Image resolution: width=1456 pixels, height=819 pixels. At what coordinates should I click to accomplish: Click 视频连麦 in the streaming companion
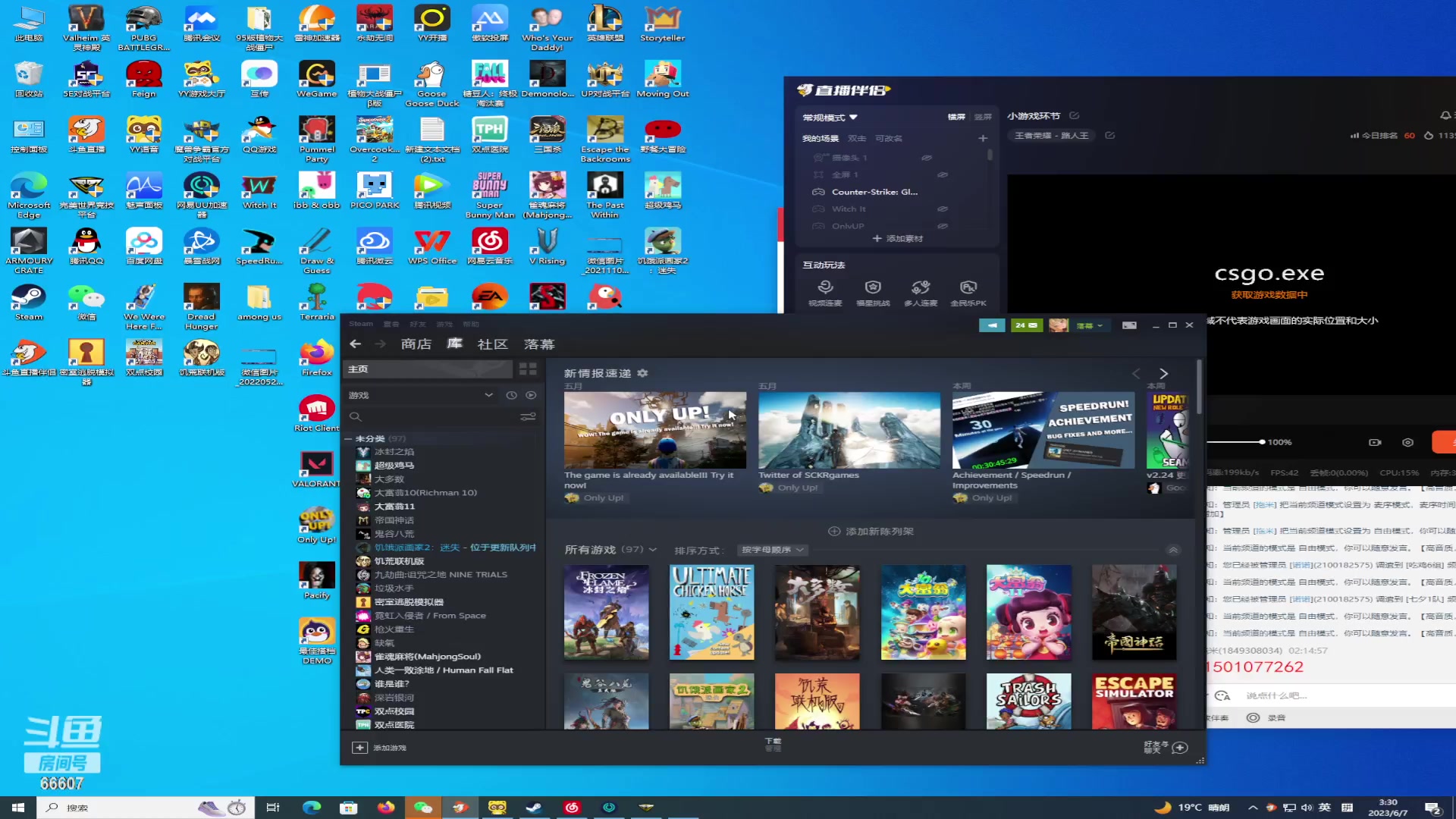pos(825,293)
